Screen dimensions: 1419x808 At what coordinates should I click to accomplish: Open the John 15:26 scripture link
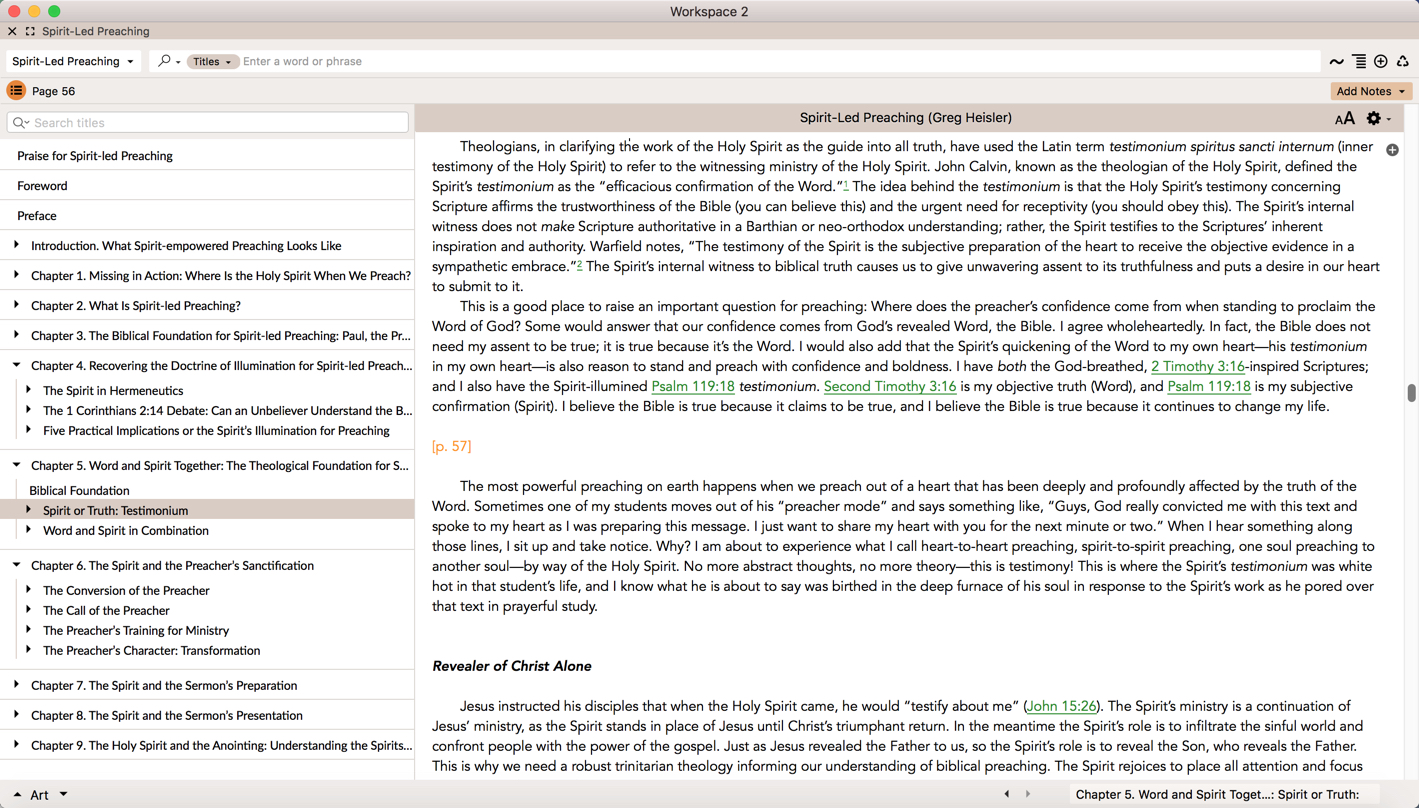pyautogui.click(x=1061, y=707)
